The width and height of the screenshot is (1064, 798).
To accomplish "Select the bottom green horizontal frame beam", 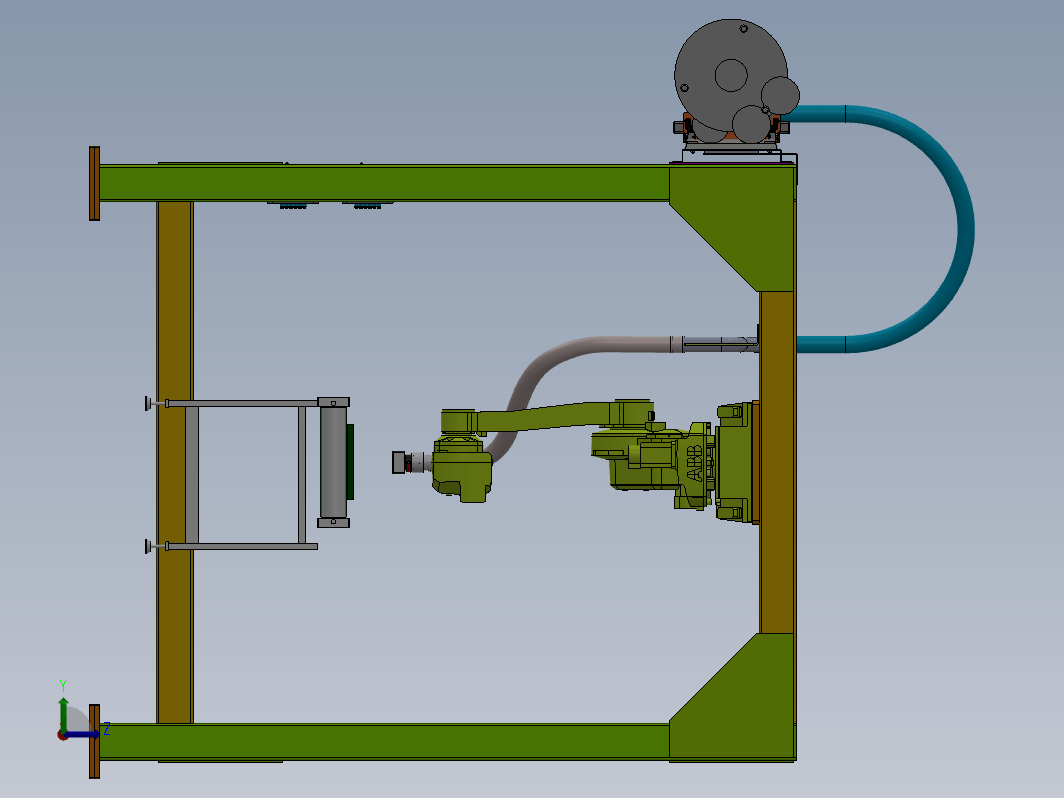I will pyautogui.click(x=384, y=741).
